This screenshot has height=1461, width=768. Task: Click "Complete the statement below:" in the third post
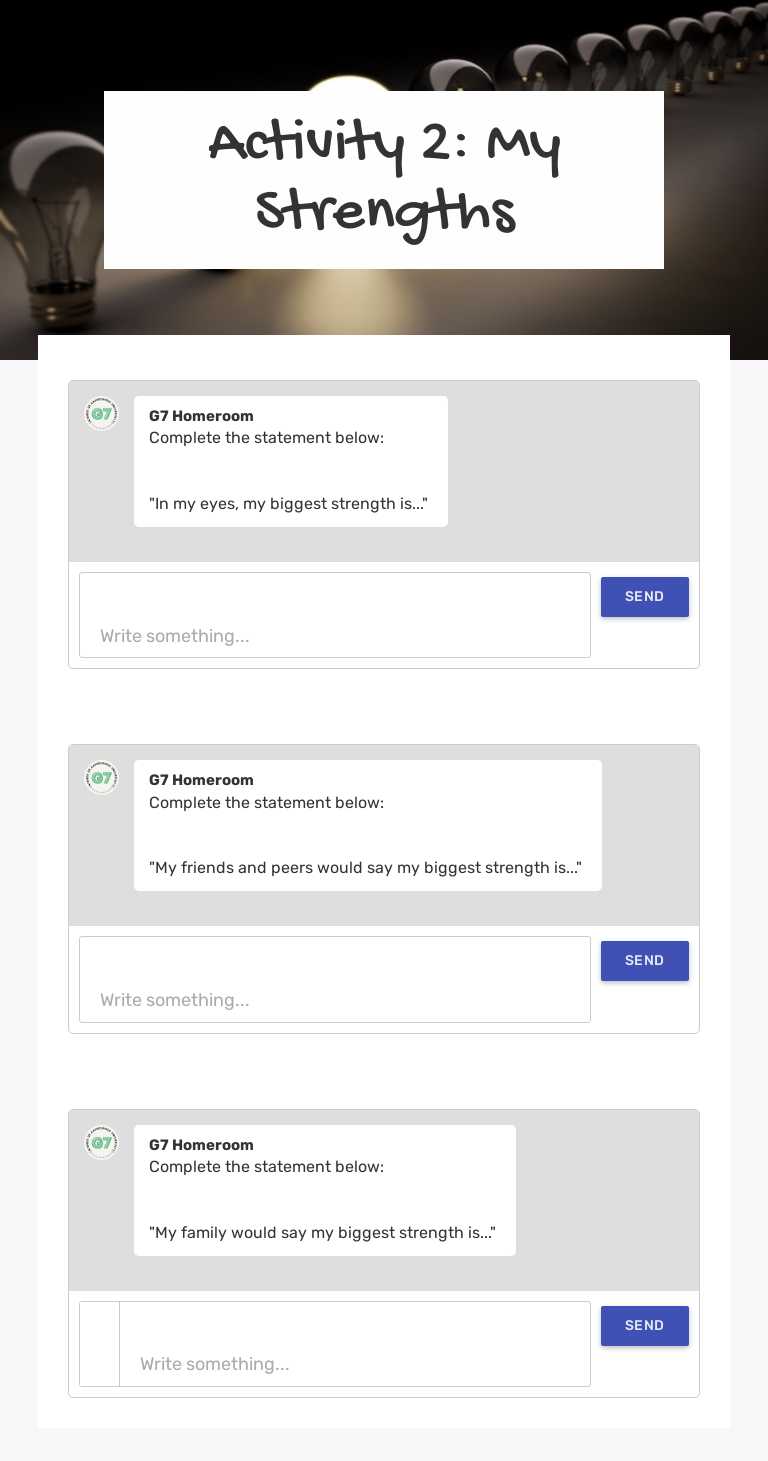click(266, 1167)
